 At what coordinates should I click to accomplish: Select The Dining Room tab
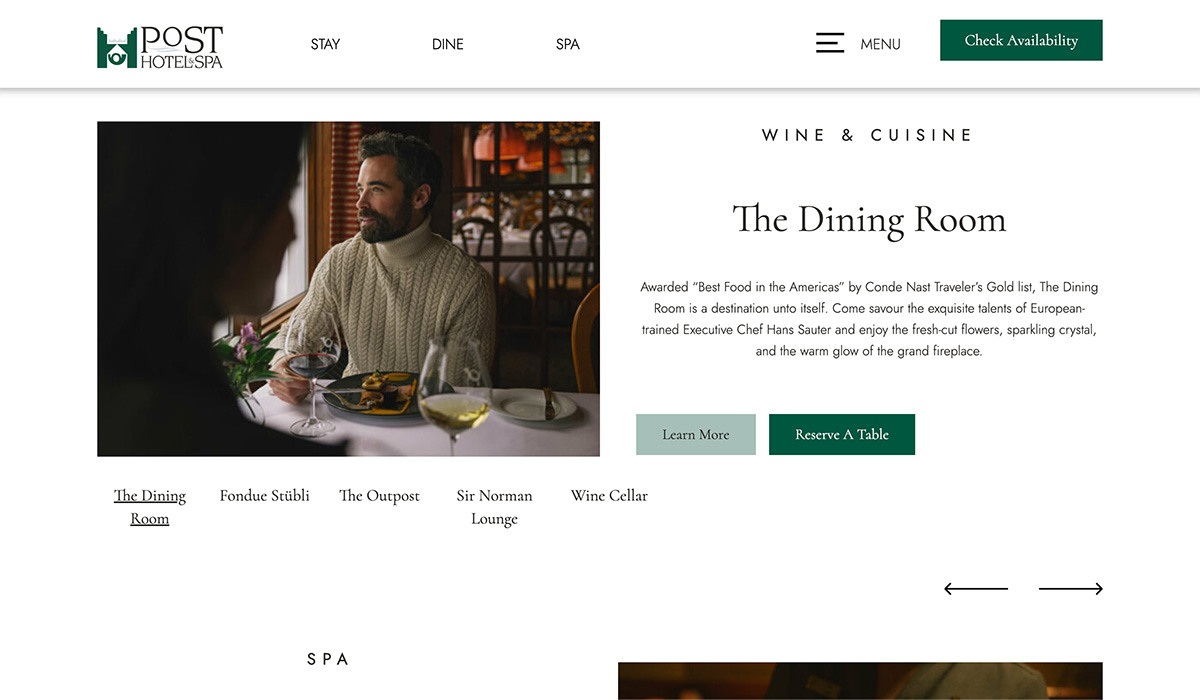point(150,507)
